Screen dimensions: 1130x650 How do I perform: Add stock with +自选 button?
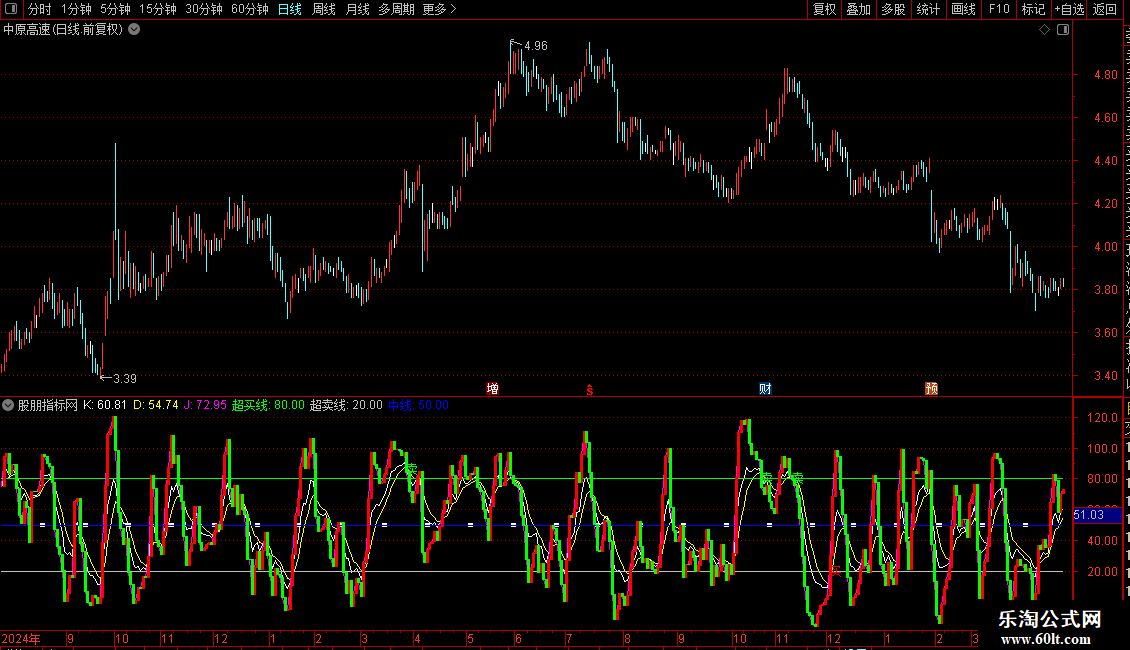point(1069,9)
